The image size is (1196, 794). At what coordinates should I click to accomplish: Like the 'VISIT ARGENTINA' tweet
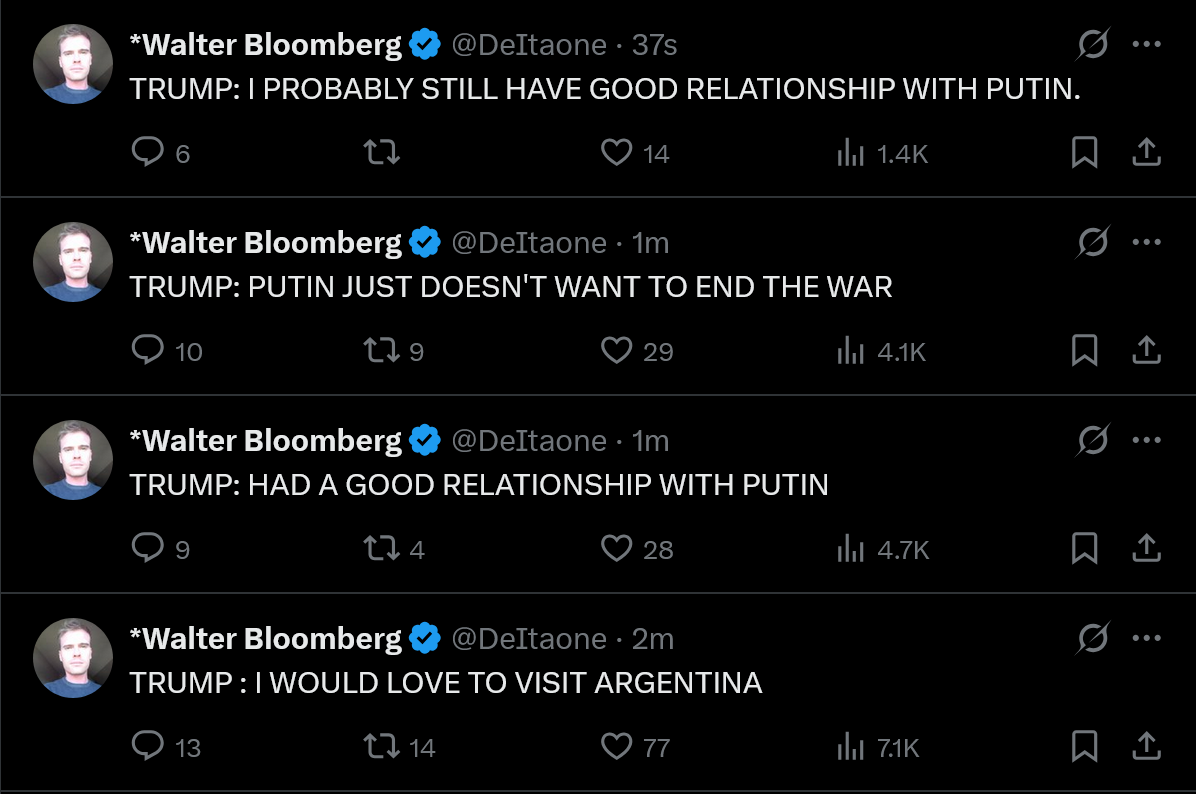[x=617, y=746]
